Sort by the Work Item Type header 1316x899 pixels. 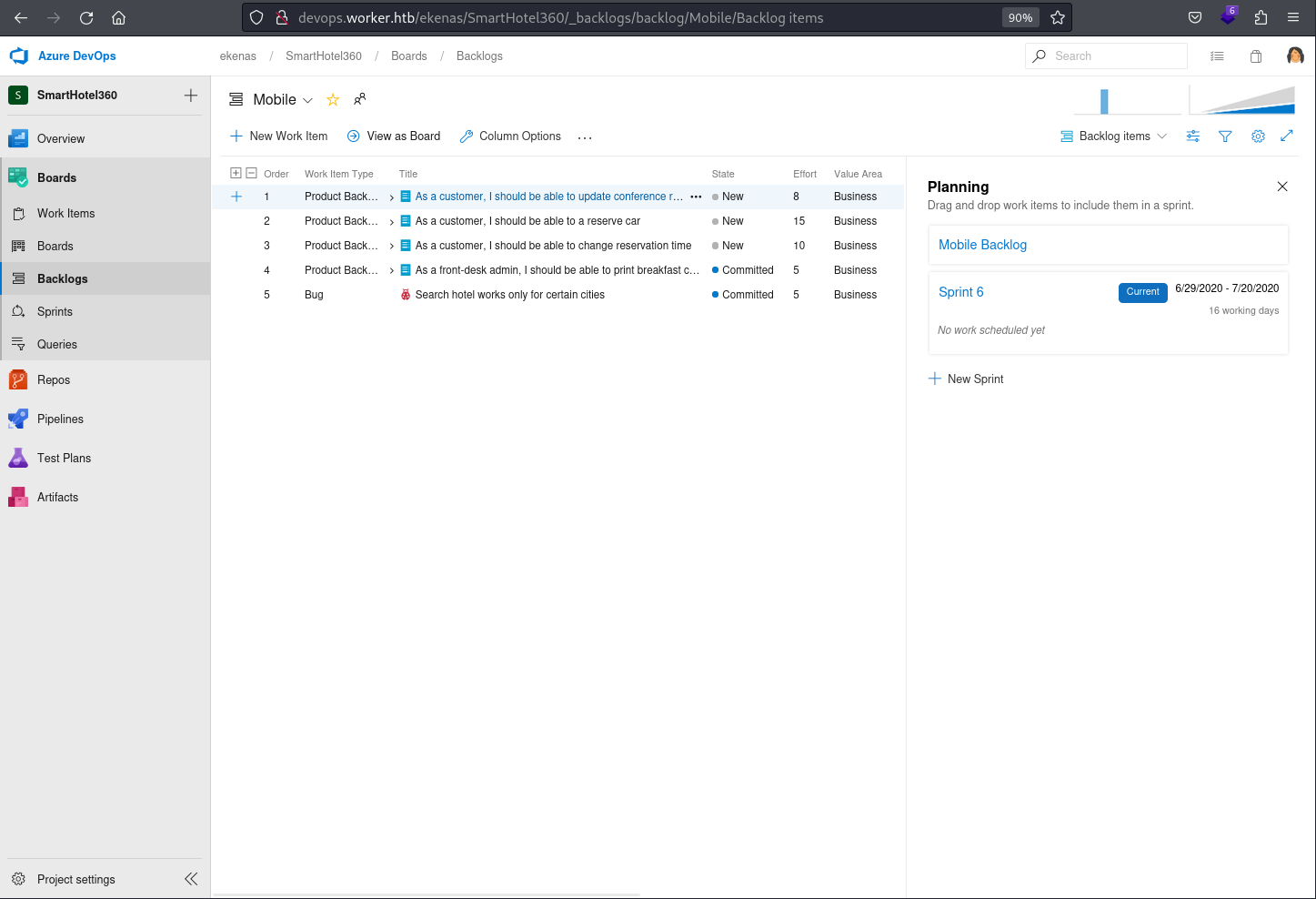(x=339, y=174)
